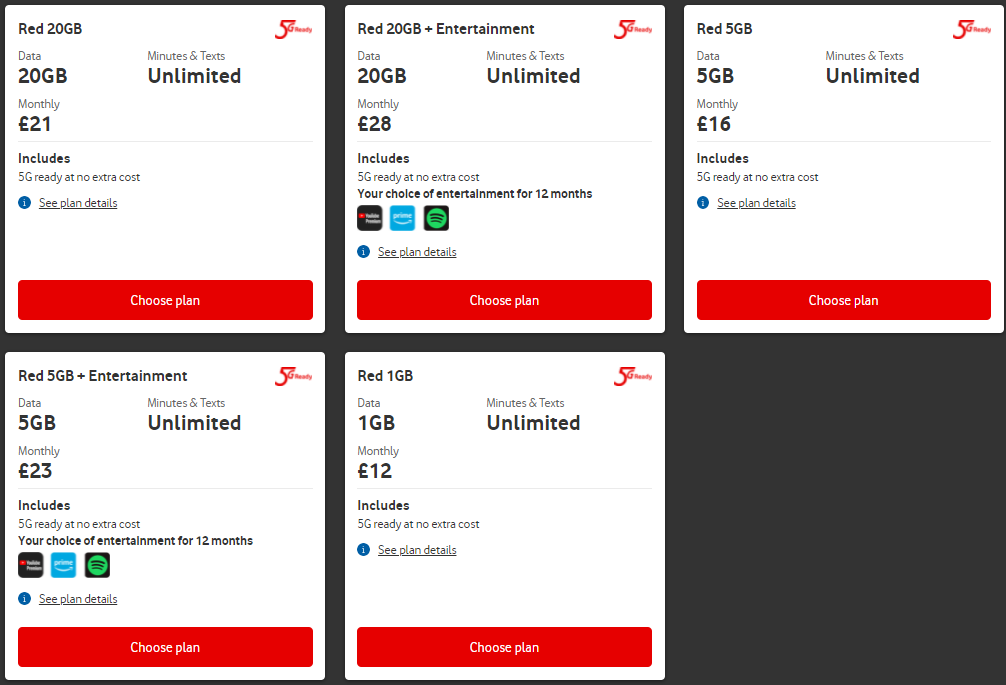Choose the Red 5GB plan
Screen dimensions: 1006x685
click(x=843, y=300)
